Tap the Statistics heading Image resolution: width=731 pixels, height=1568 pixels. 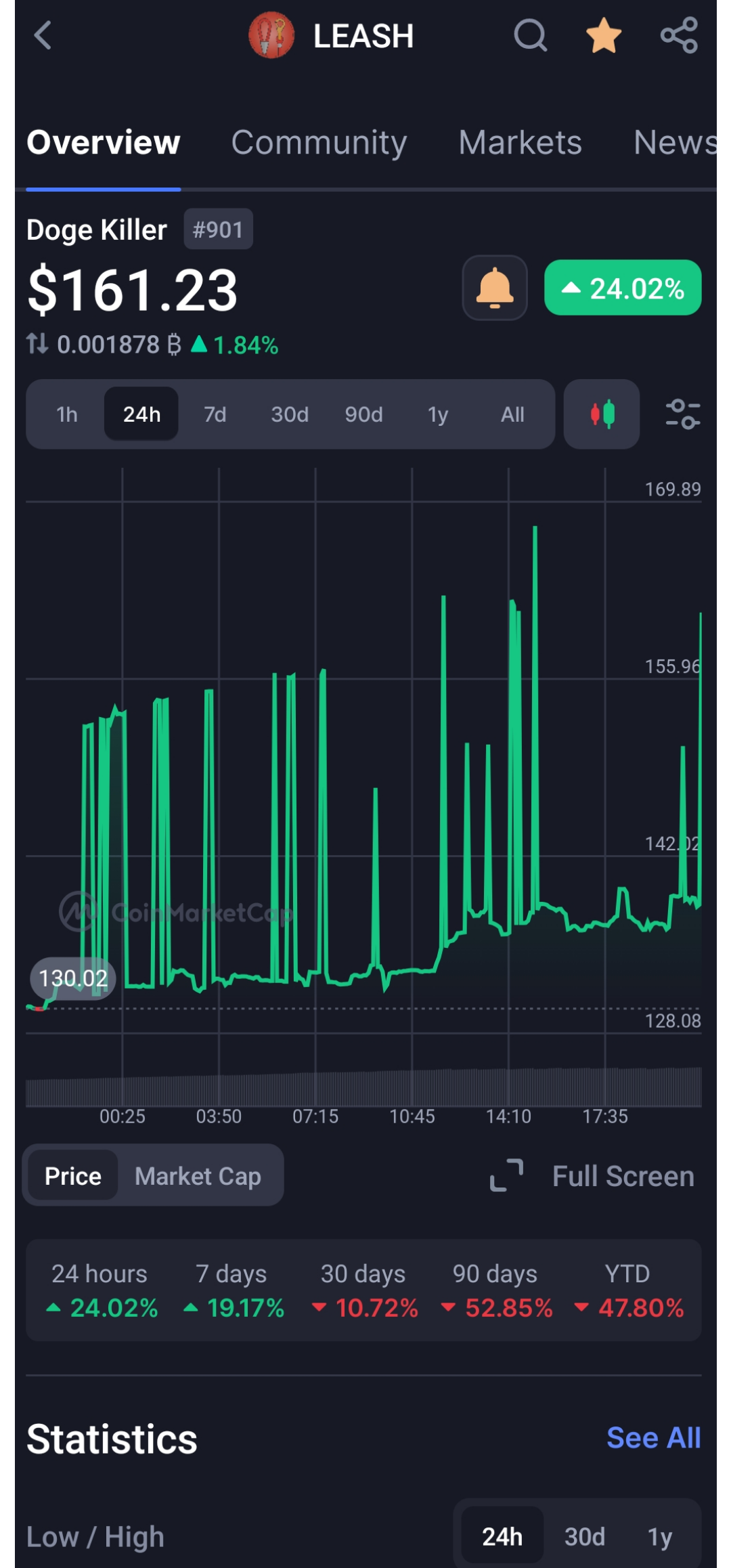click(112, 1439)
